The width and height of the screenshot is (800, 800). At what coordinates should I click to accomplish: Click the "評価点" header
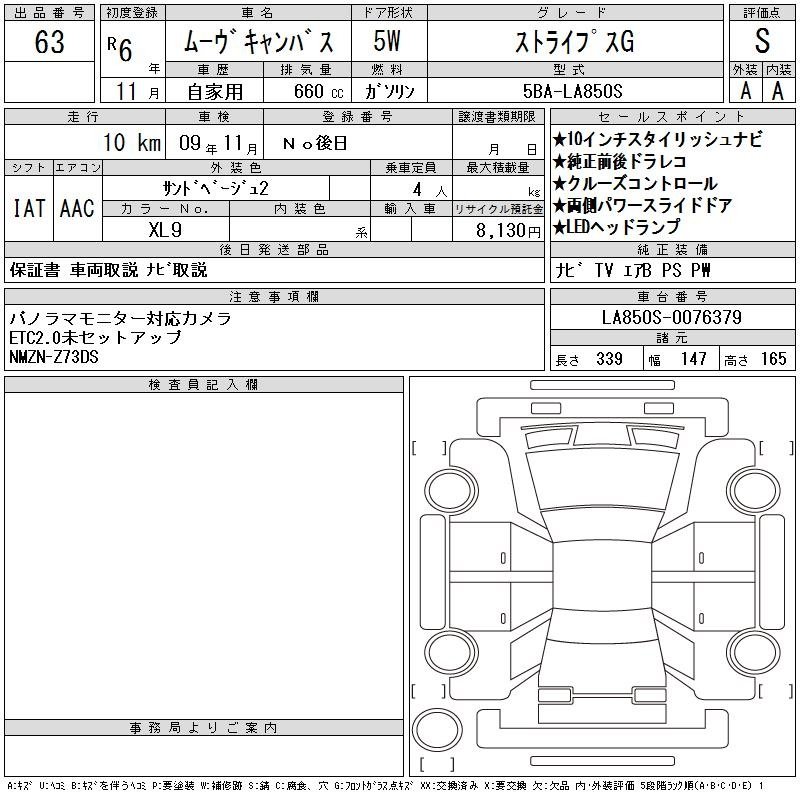tap(762, 13)
